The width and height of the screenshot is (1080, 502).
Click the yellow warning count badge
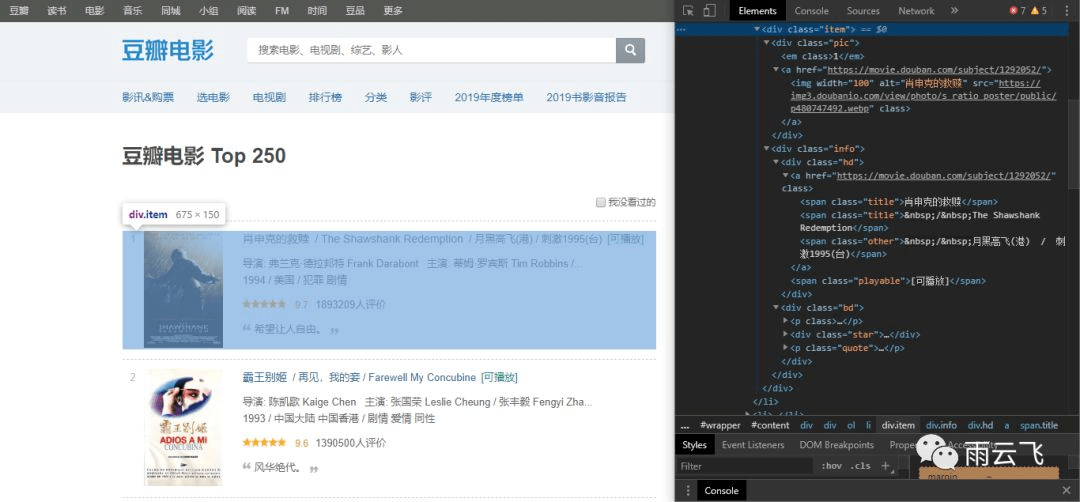(1039, 10)
